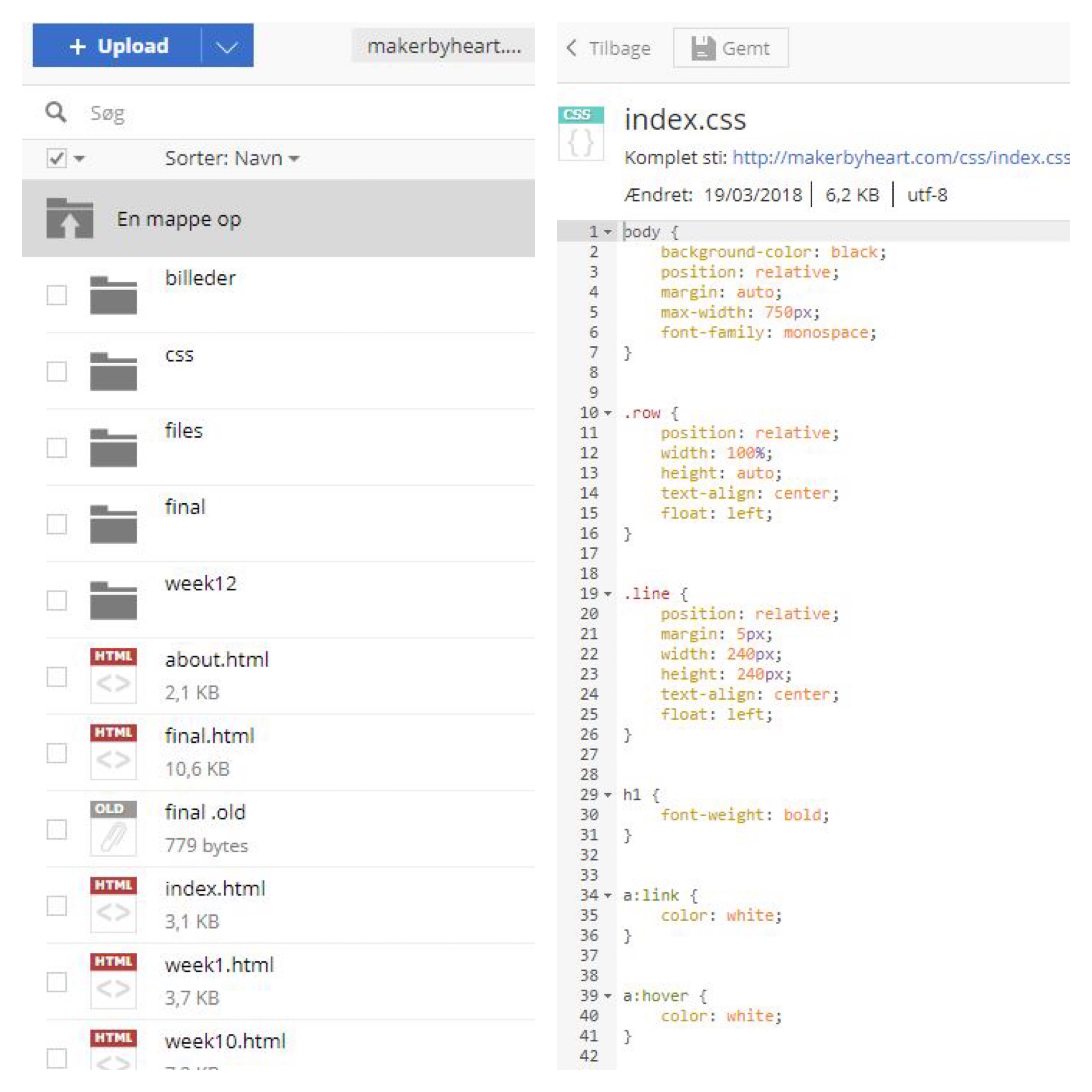Collapse the .row code block at line 10
The height and width of the screenshot is (1092, 1092).
(607, 413)
